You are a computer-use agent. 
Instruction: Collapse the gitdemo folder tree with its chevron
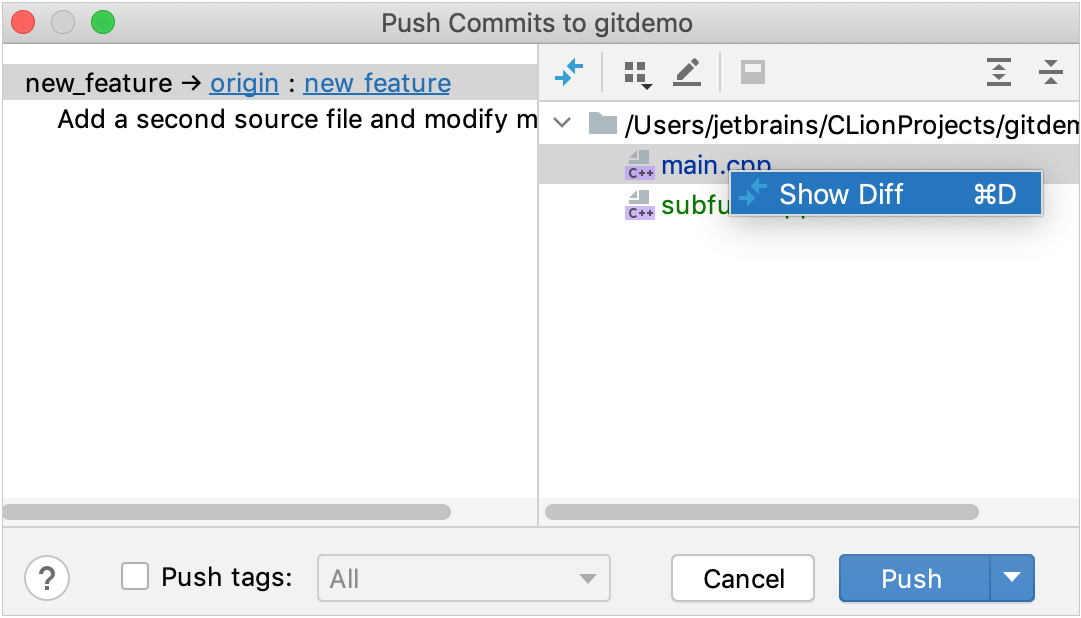(562, 124)
